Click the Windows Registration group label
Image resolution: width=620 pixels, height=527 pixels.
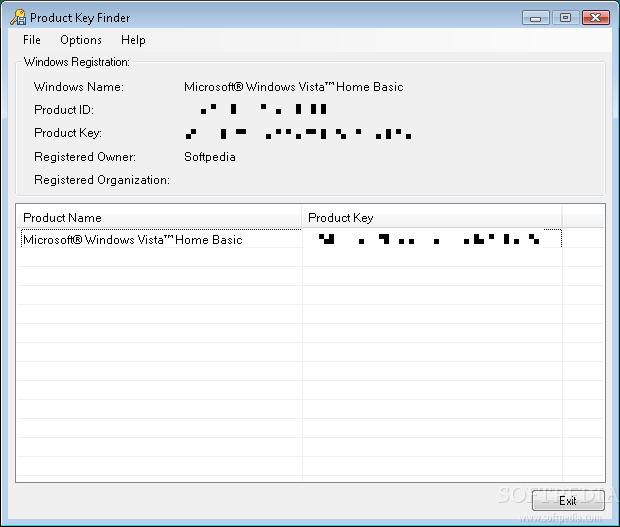click(x=77, y=63)
